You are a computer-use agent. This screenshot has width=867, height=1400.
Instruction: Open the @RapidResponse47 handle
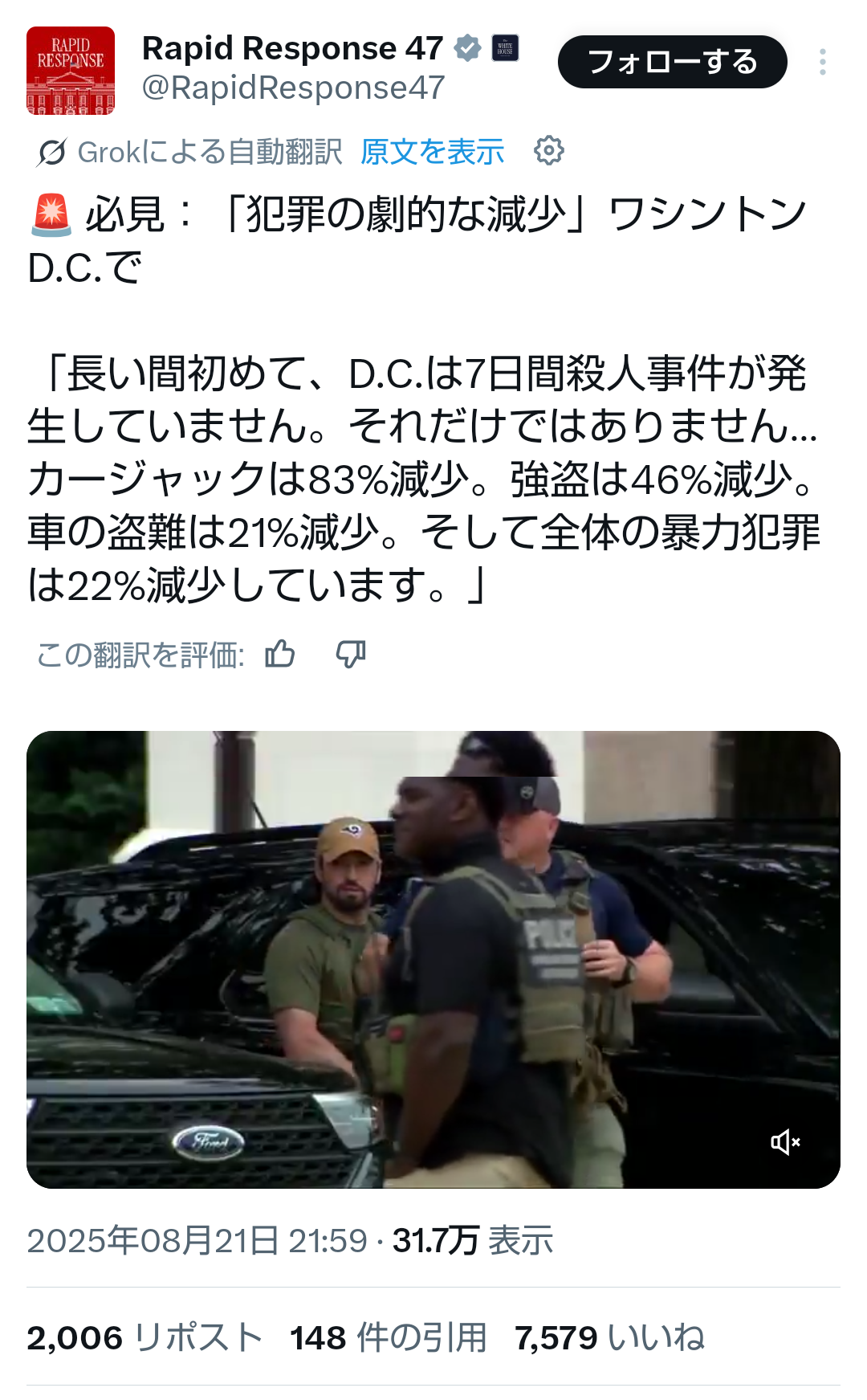point(294,88)
